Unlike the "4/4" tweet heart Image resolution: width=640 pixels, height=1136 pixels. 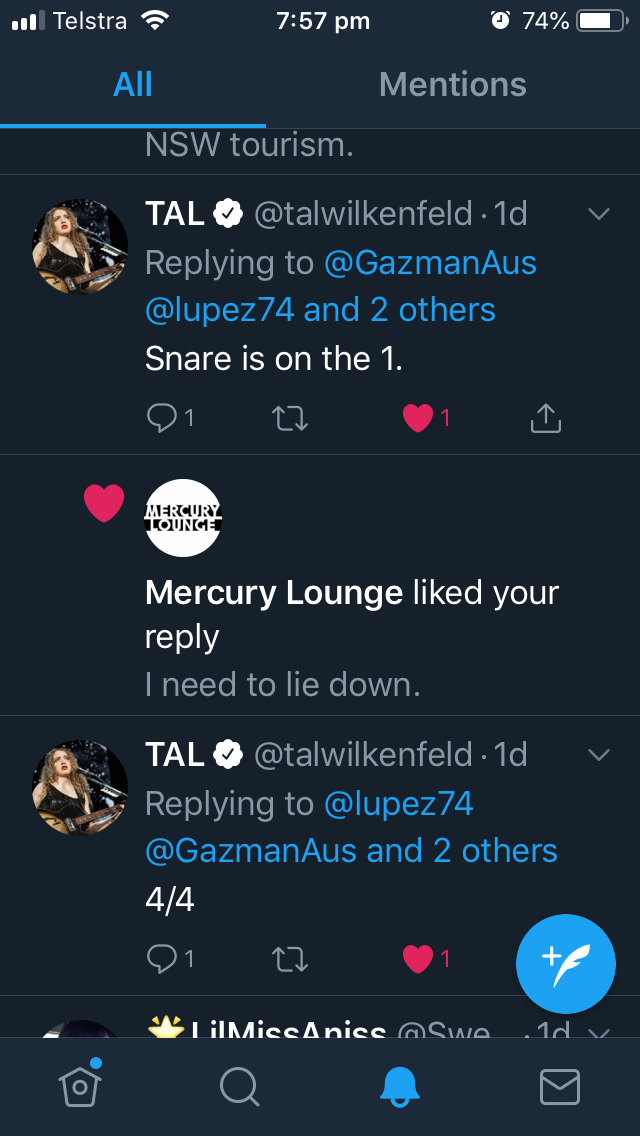point(426,959)
